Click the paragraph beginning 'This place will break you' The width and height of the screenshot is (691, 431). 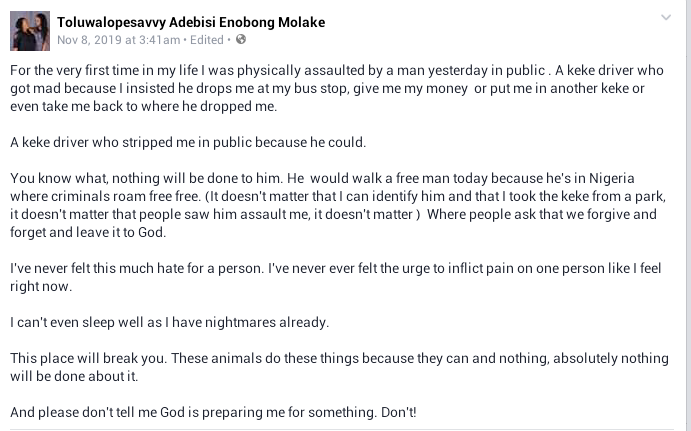point(339,367)
